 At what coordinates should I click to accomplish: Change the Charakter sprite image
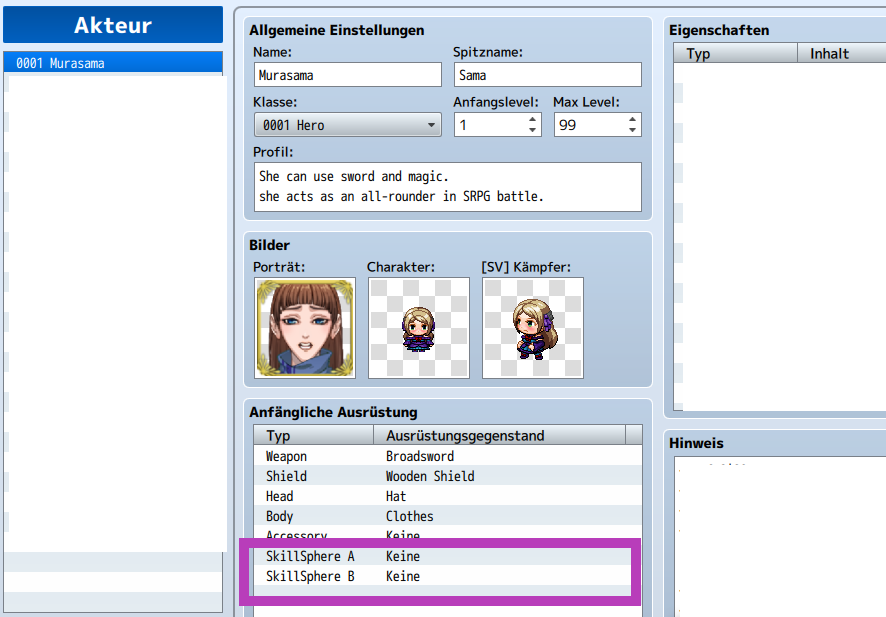tap(419, 328)
